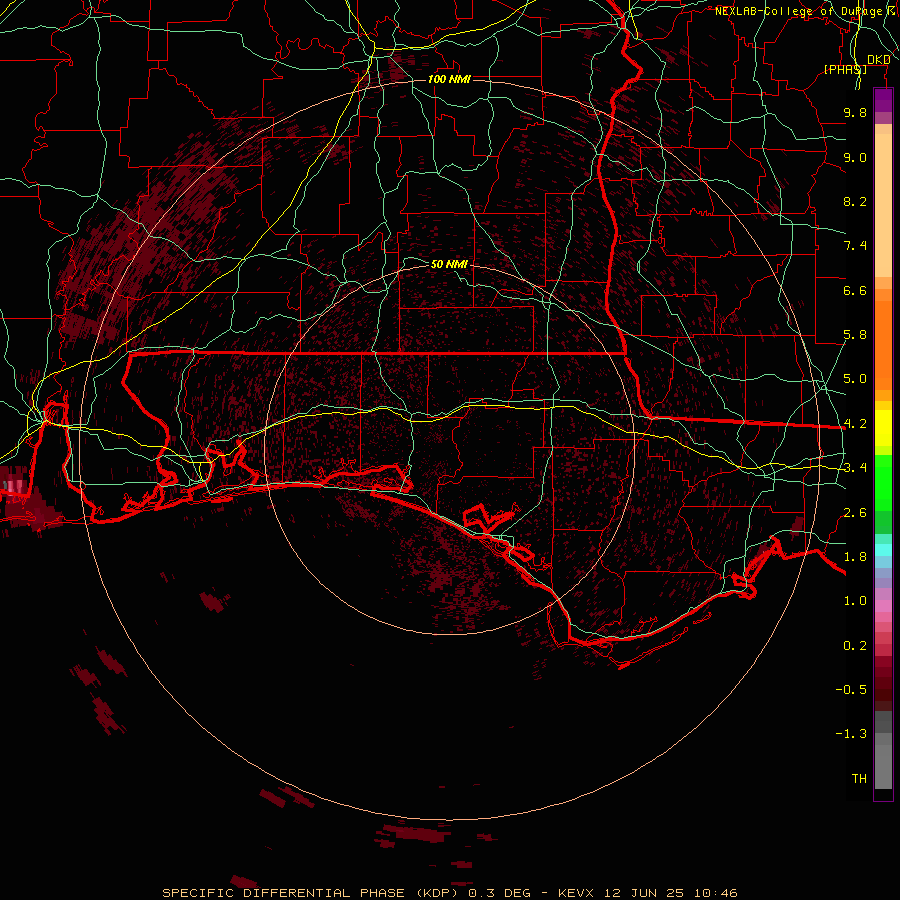Select the -1.3 scale label
The height and width of the screenshot is (900, 900).
tap(851, 734)
